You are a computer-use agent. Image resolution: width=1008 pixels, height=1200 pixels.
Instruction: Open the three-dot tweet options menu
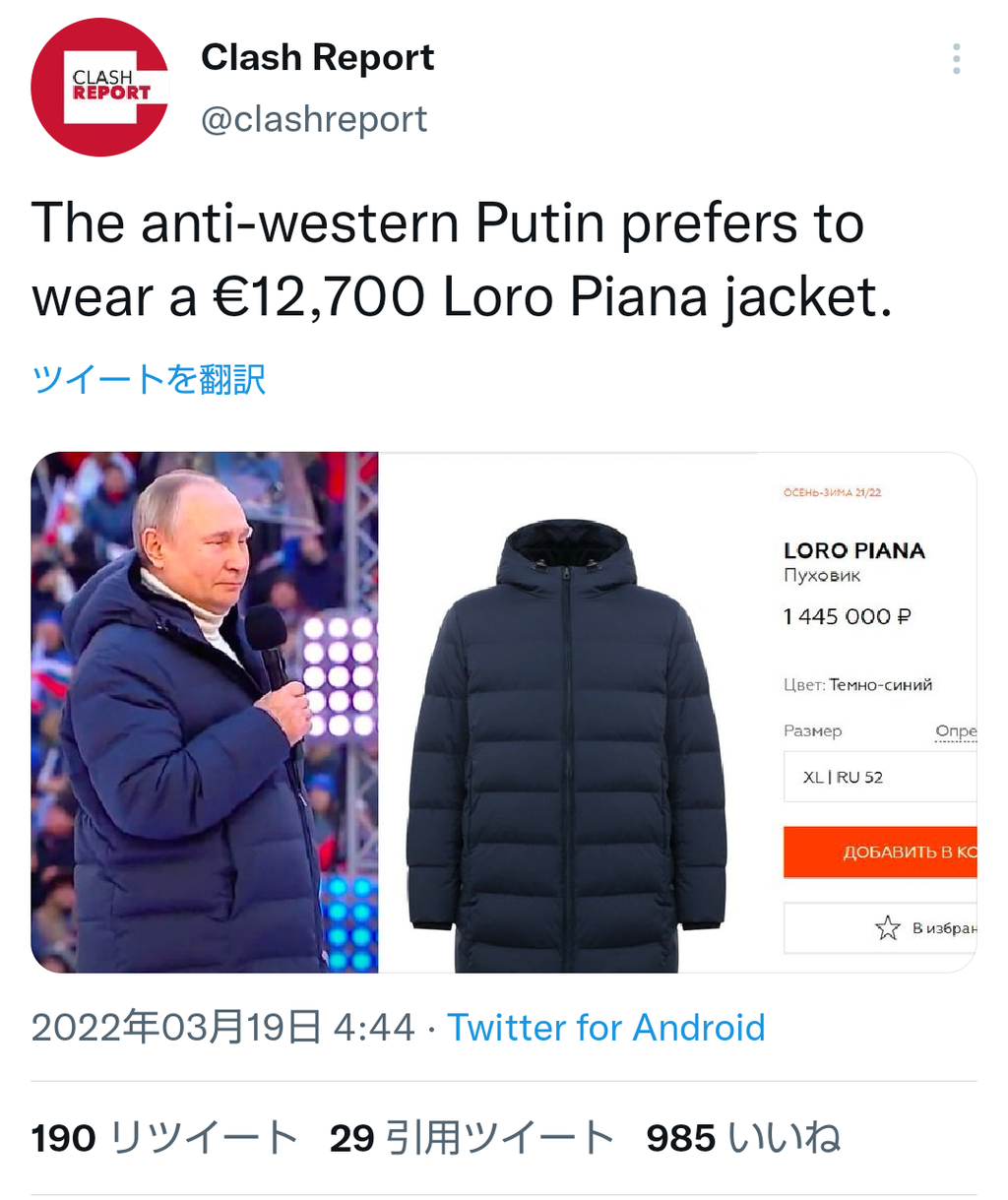pyautogui.click(x=956, y=59)
